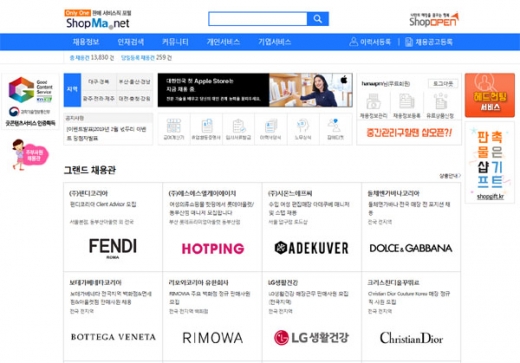The height and width of the screenshot is (363, 520).
Task: Open the BOTTEGA VENETA logo
Action: pyautogui.click(x=113, y=337)
